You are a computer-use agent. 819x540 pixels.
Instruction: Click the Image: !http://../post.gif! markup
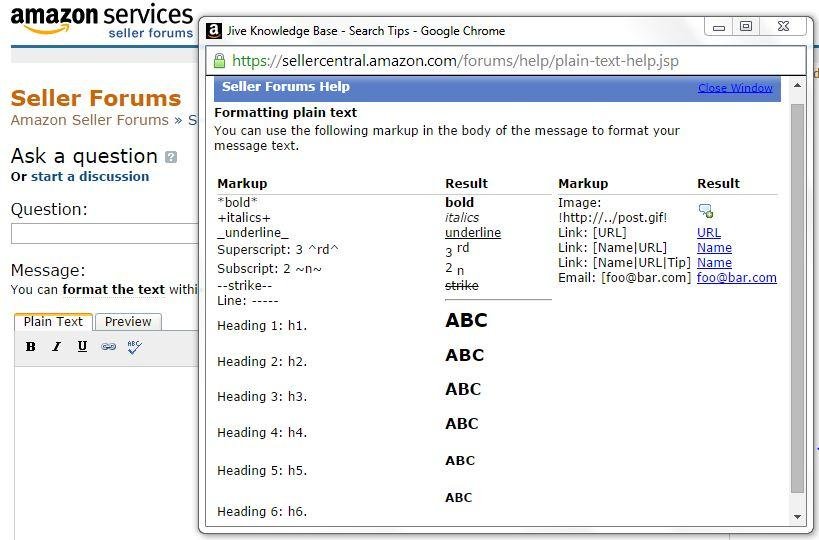pos(613,210)
